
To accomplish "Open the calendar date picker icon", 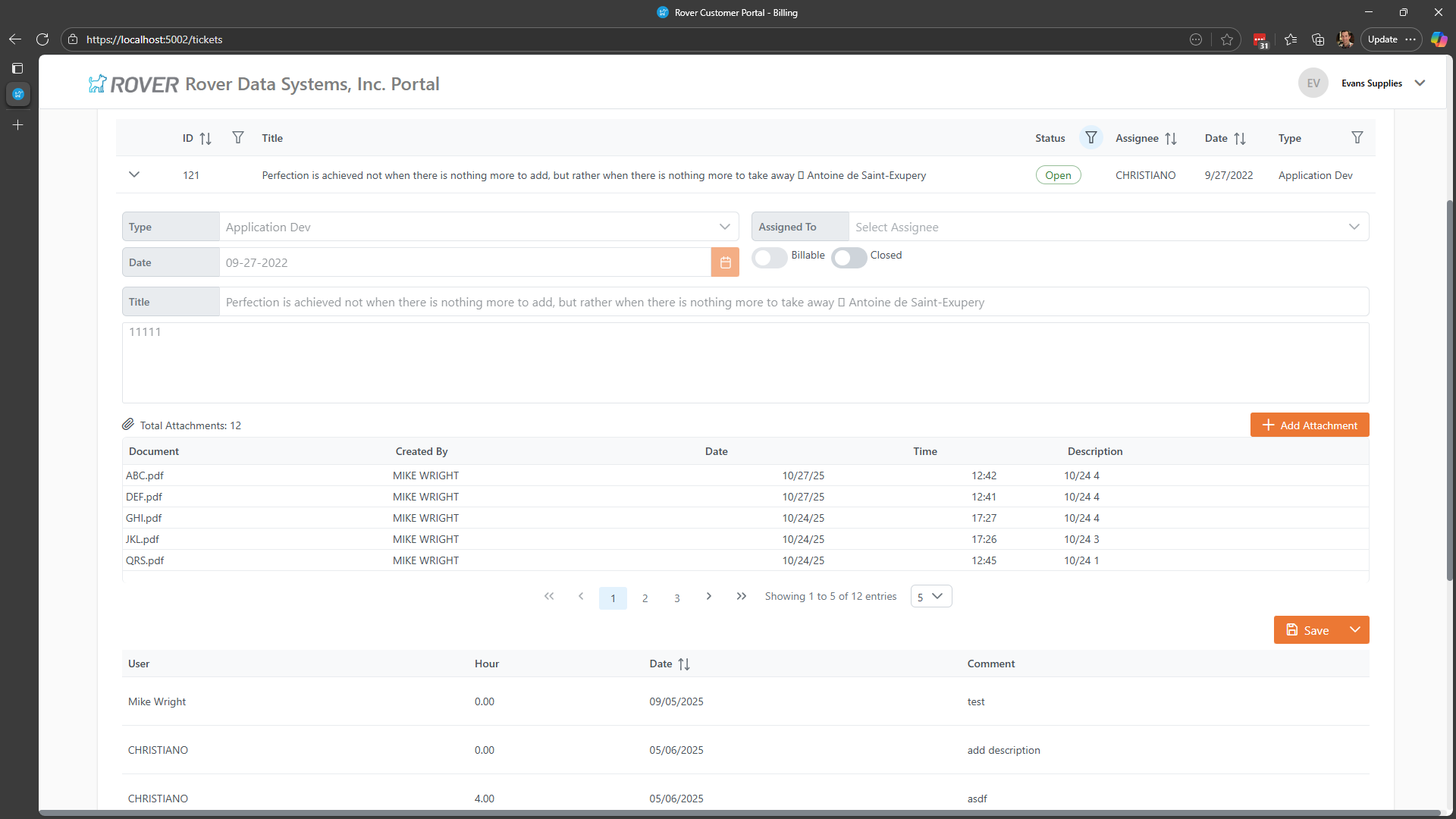I will [x=725, y=262].
